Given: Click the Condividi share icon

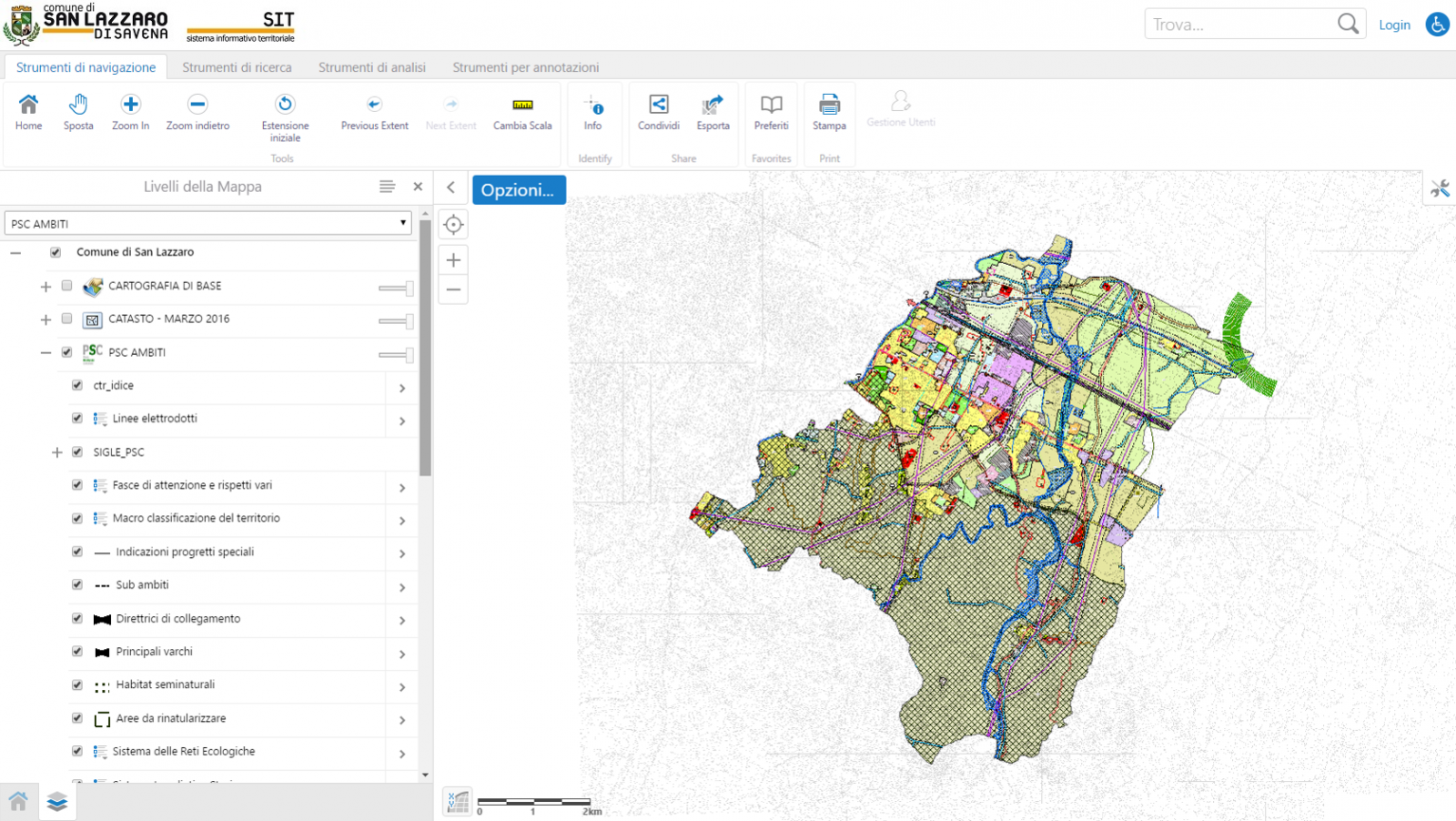Looking at the screenshot, I should [659, 106].
